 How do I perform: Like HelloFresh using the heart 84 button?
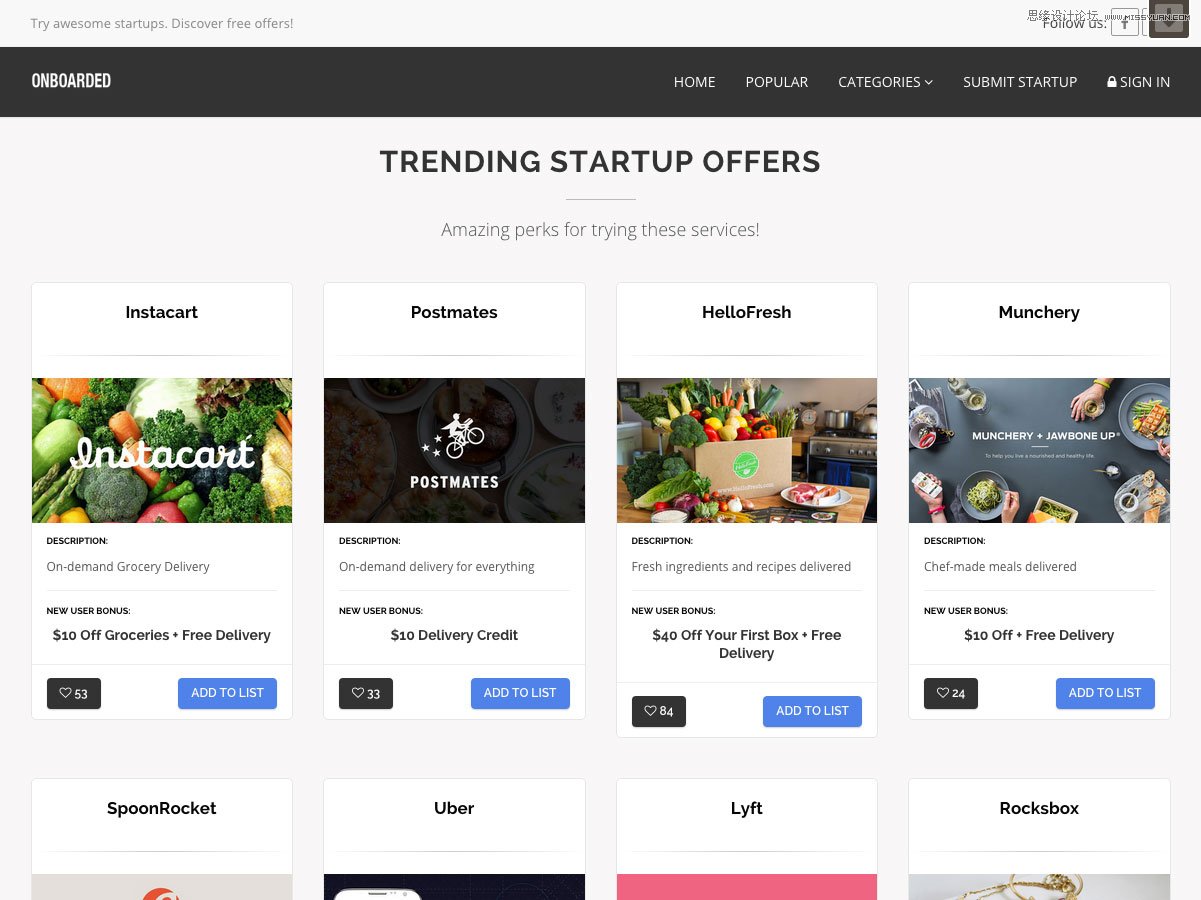[x=659, y=711]
